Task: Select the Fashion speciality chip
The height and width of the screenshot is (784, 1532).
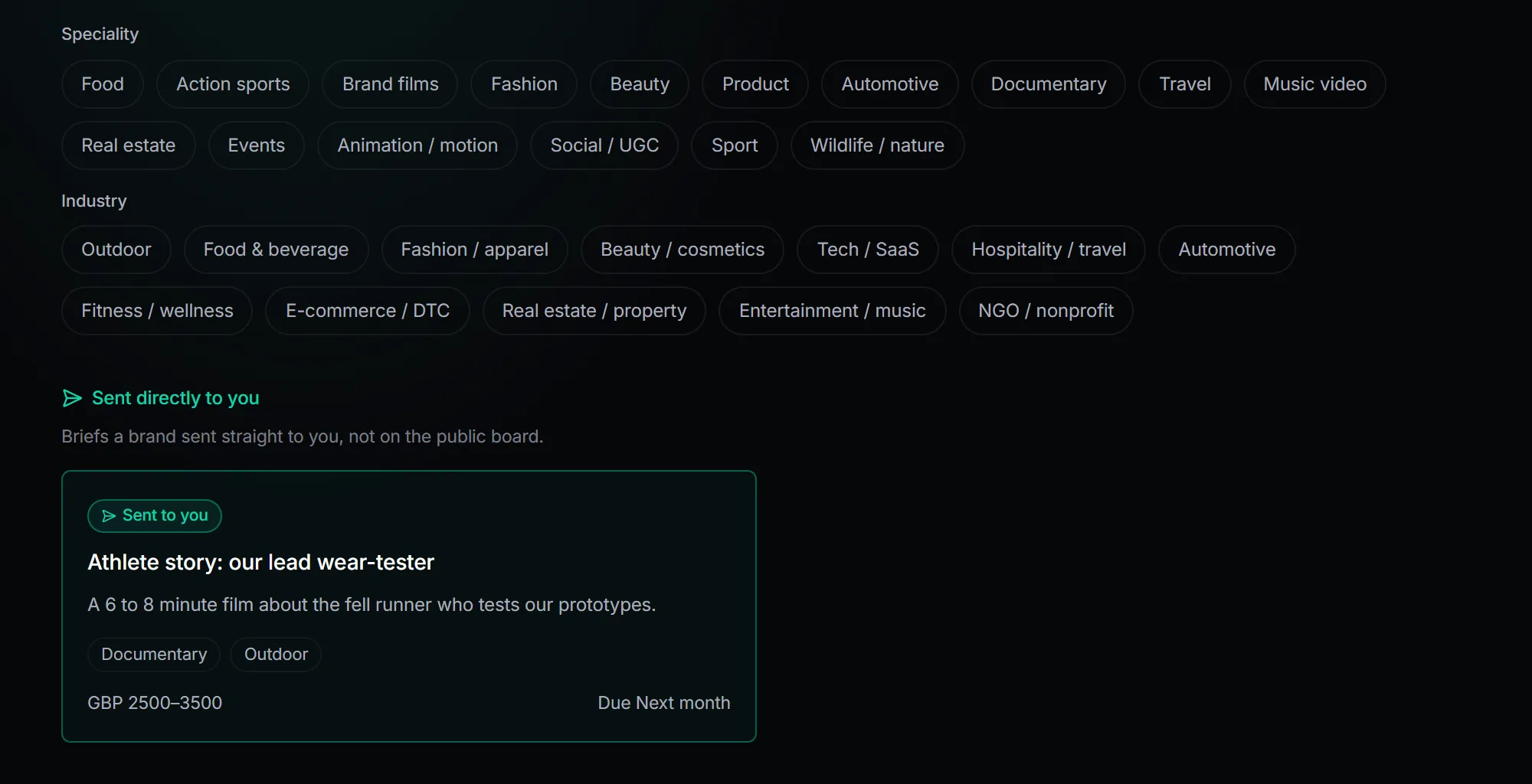Action: 524,84
